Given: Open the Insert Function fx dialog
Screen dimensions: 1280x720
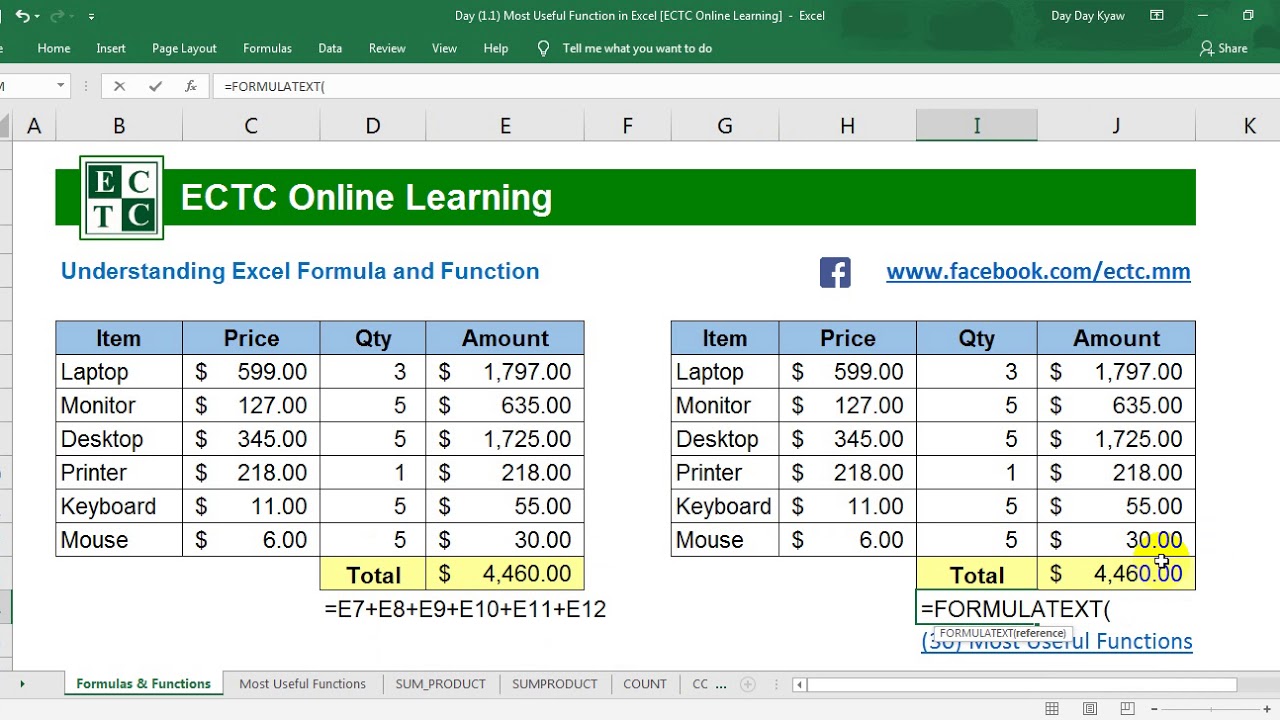Looking at the screenshot, I should (x=190, y=86).
